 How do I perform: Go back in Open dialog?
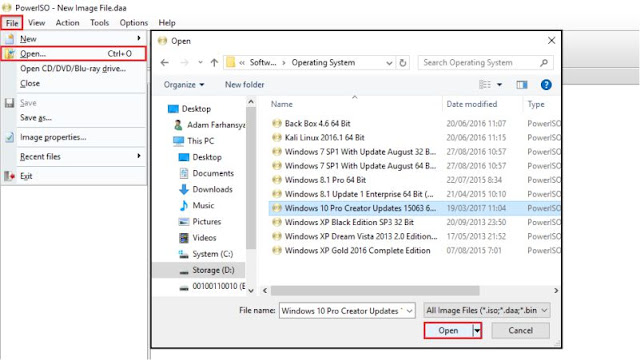click(164, 62)
